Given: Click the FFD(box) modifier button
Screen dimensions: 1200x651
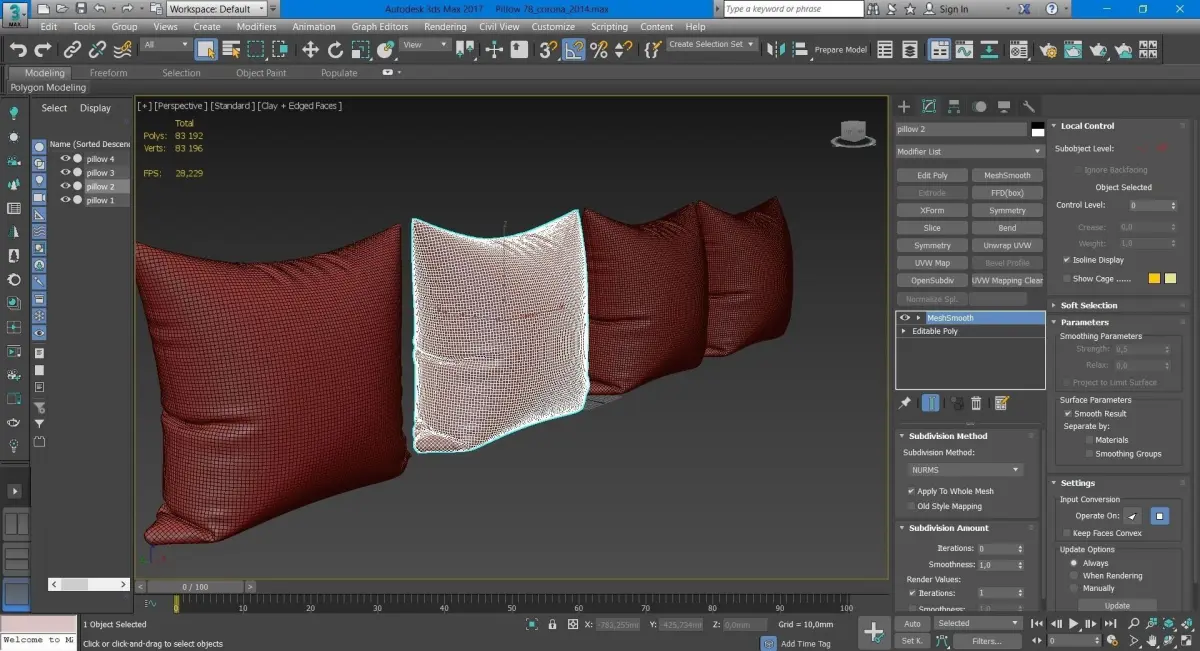Looking at the screenshot, I should click(1007, 193).
